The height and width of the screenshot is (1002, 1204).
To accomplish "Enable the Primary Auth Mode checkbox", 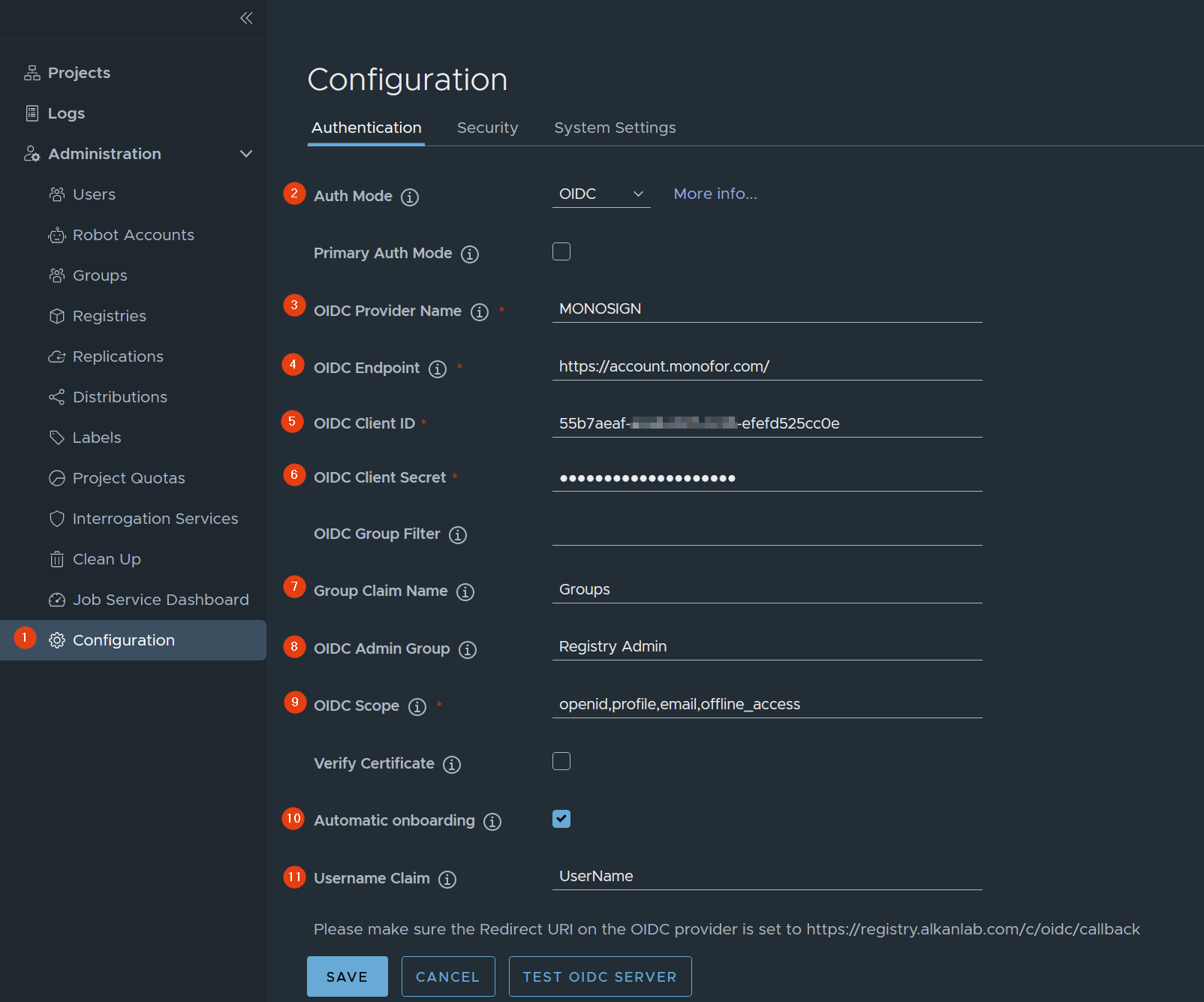I will click(561, 251).
